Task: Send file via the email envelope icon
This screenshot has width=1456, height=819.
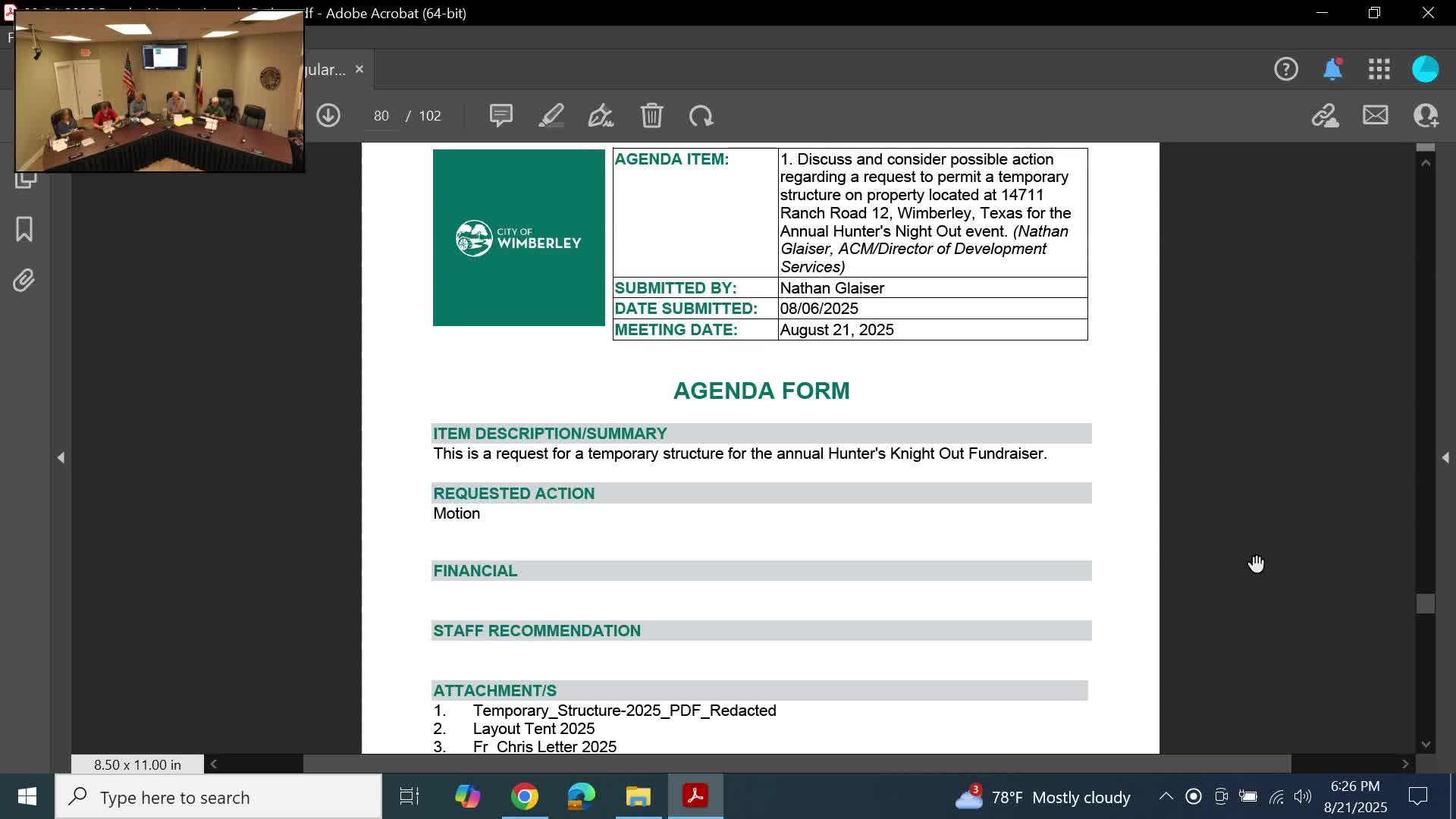Action: click(x=1375, y=115)
